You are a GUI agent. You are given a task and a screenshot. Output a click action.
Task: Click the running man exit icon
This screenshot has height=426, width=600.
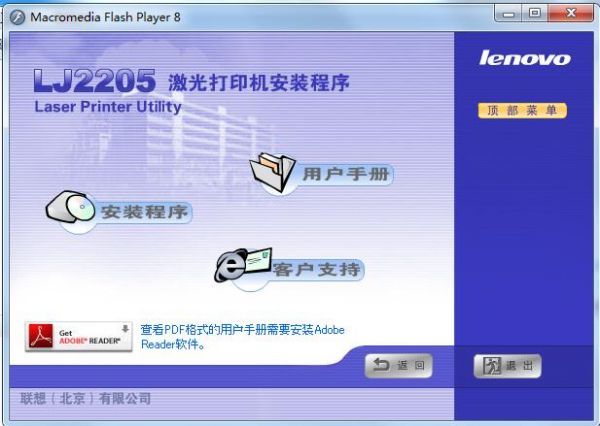[491, 366]
